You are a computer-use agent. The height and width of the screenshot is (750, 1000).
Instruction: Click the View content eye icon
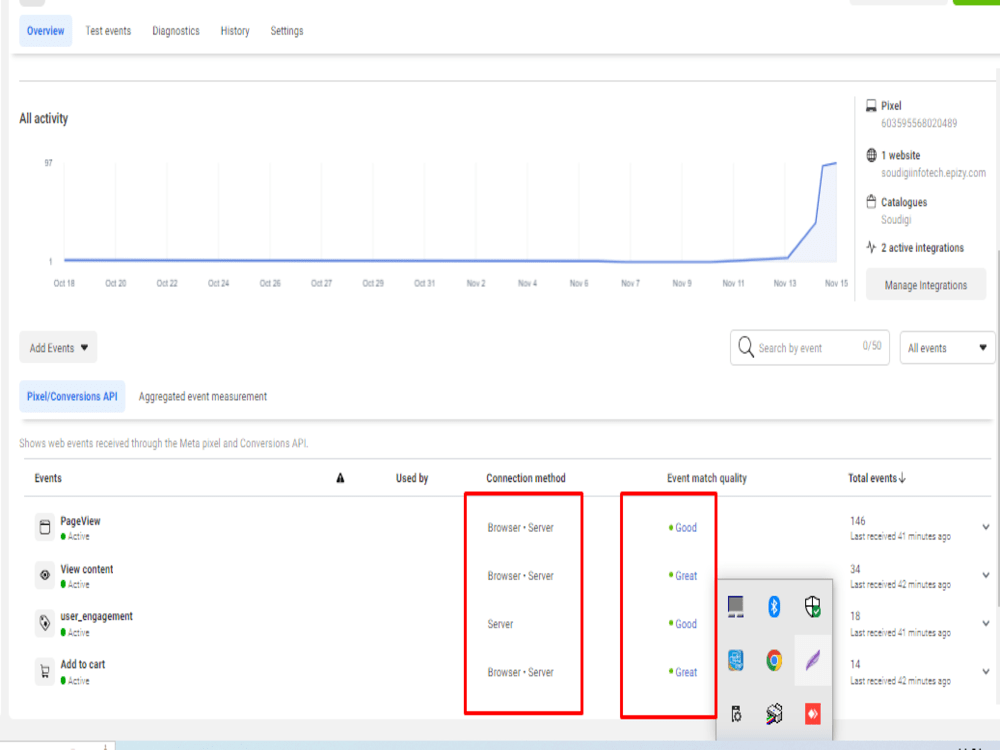coord(44,574)
